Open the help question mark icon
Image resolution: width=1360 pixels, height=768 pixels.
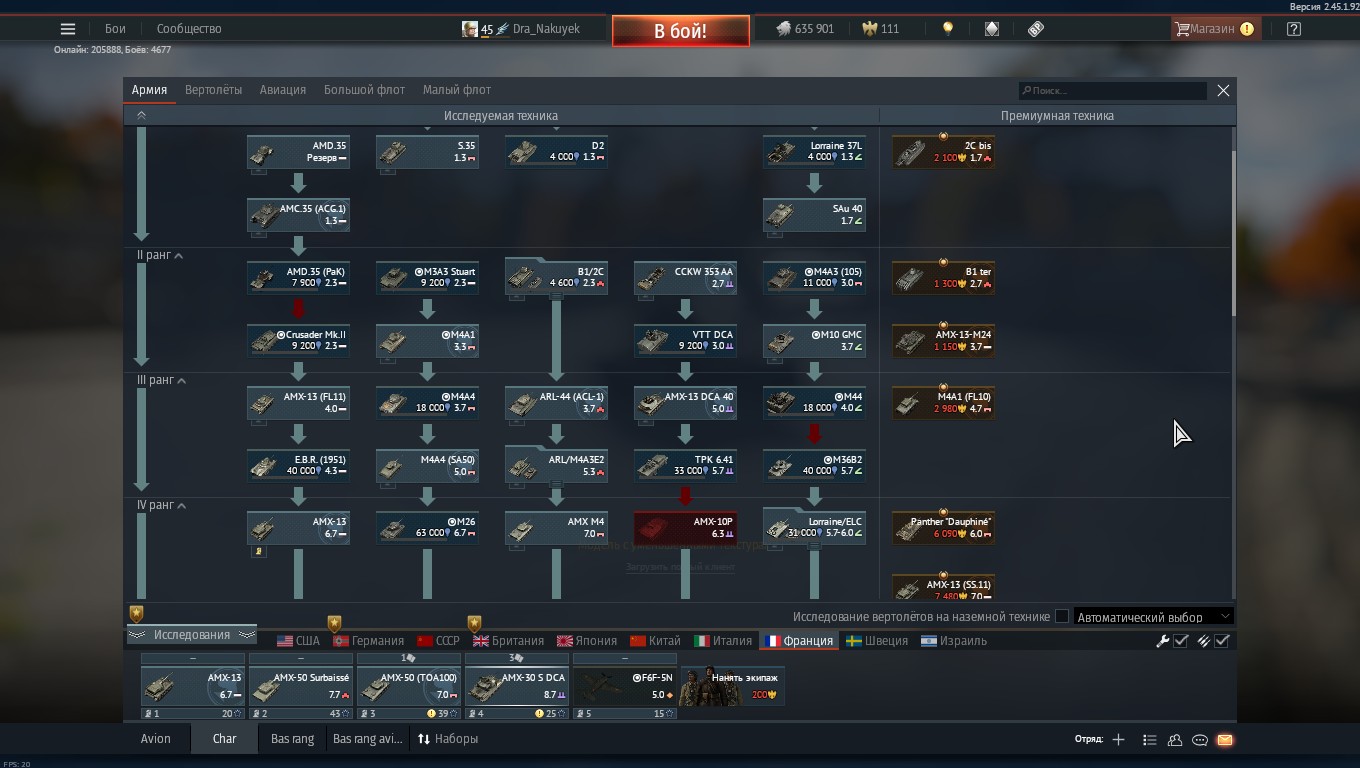(x=1293, y=29)
